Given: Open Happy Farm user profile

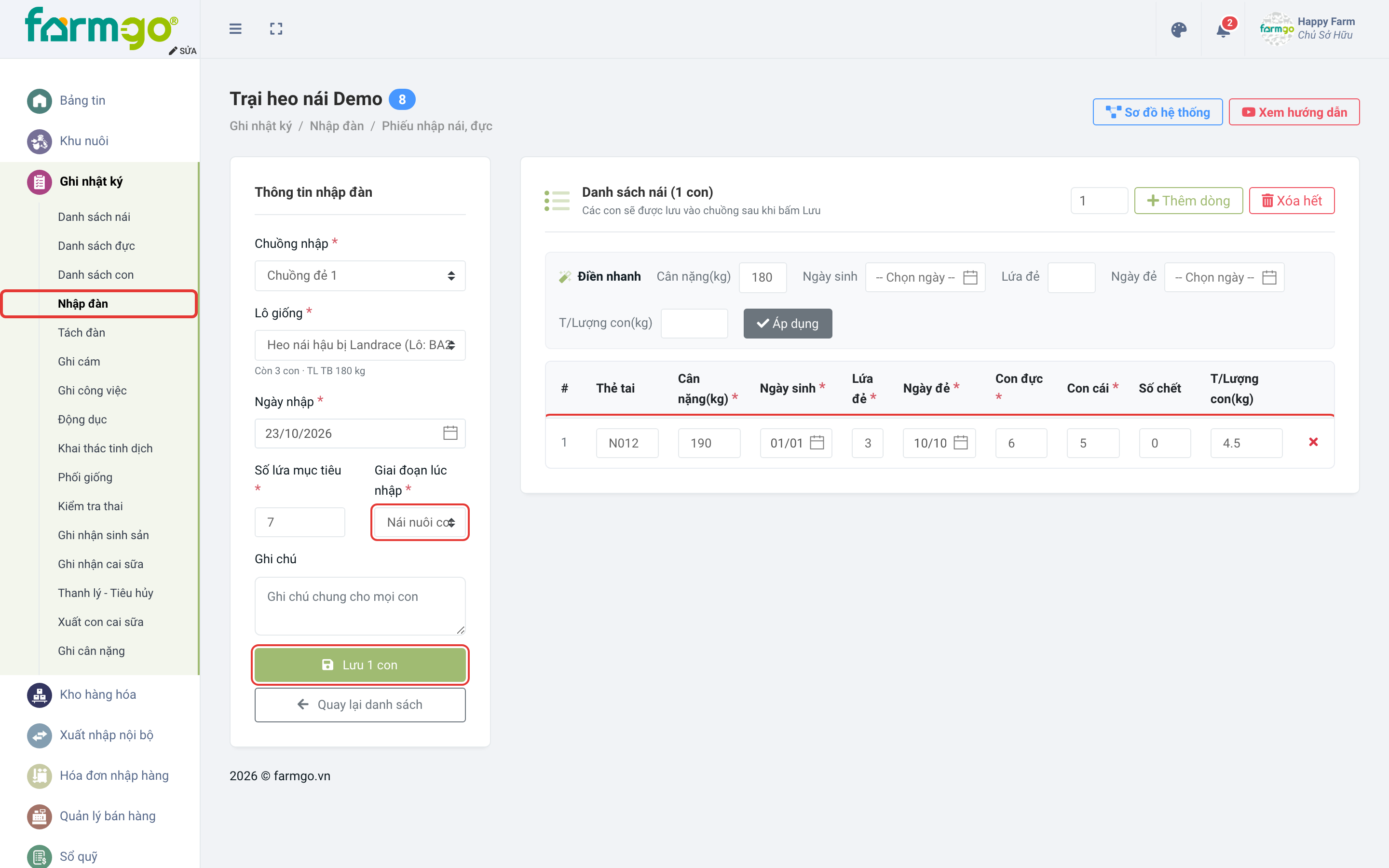Looking at the screenshot, I should pyautogui.click(x=1307, y=29).
